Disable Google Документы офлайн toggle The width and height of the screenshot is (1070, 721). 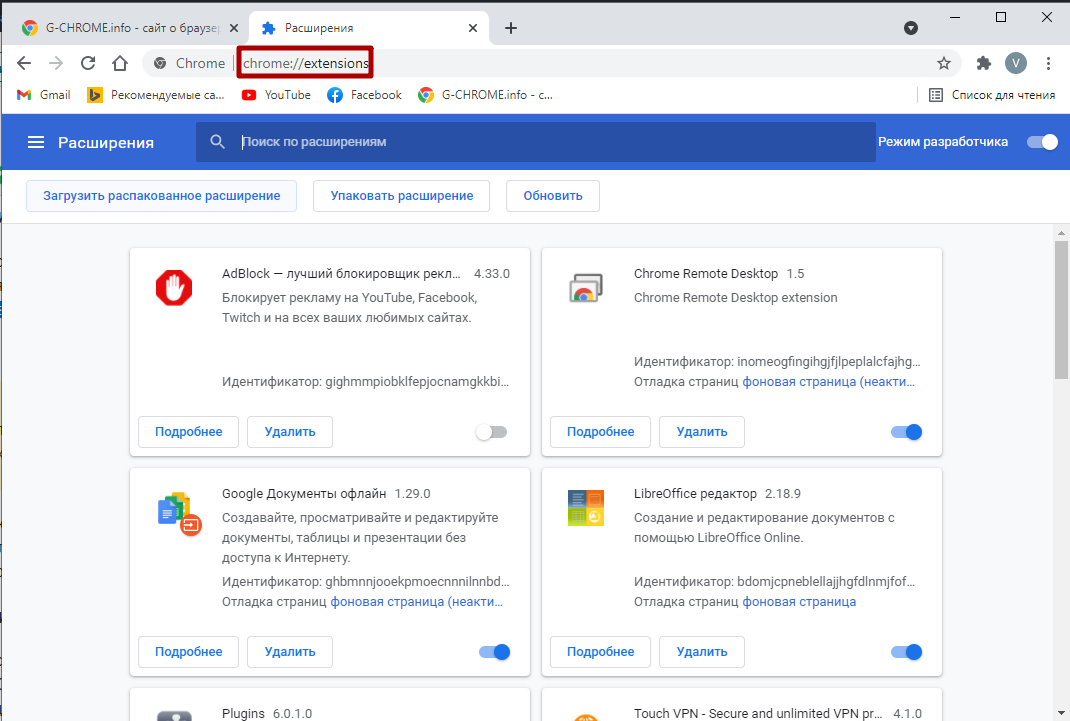(495, 652)
